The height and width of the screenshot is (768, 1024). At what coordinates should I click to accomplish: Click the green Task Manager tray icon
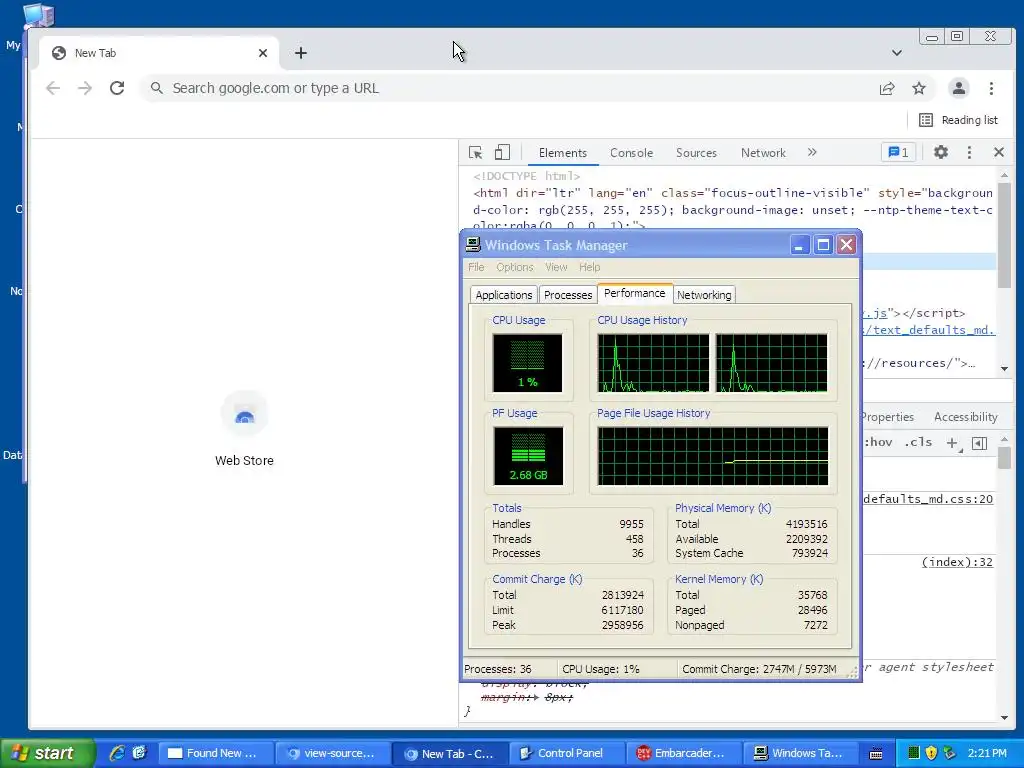(x=914, y=753)
